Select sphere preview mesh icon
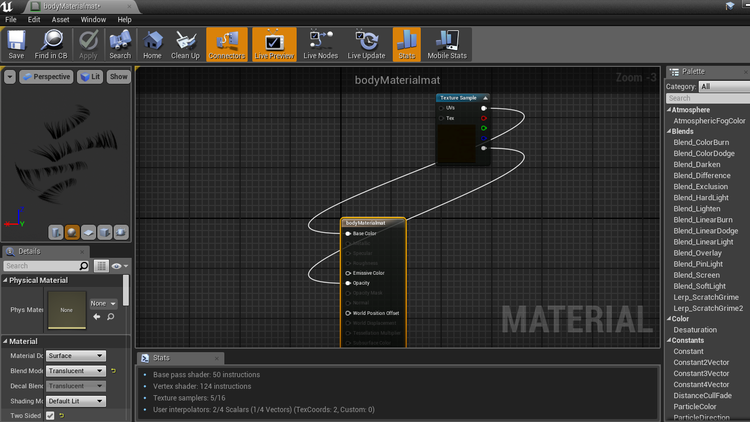This screenshot has width=750, height=422. coord(72,233)
